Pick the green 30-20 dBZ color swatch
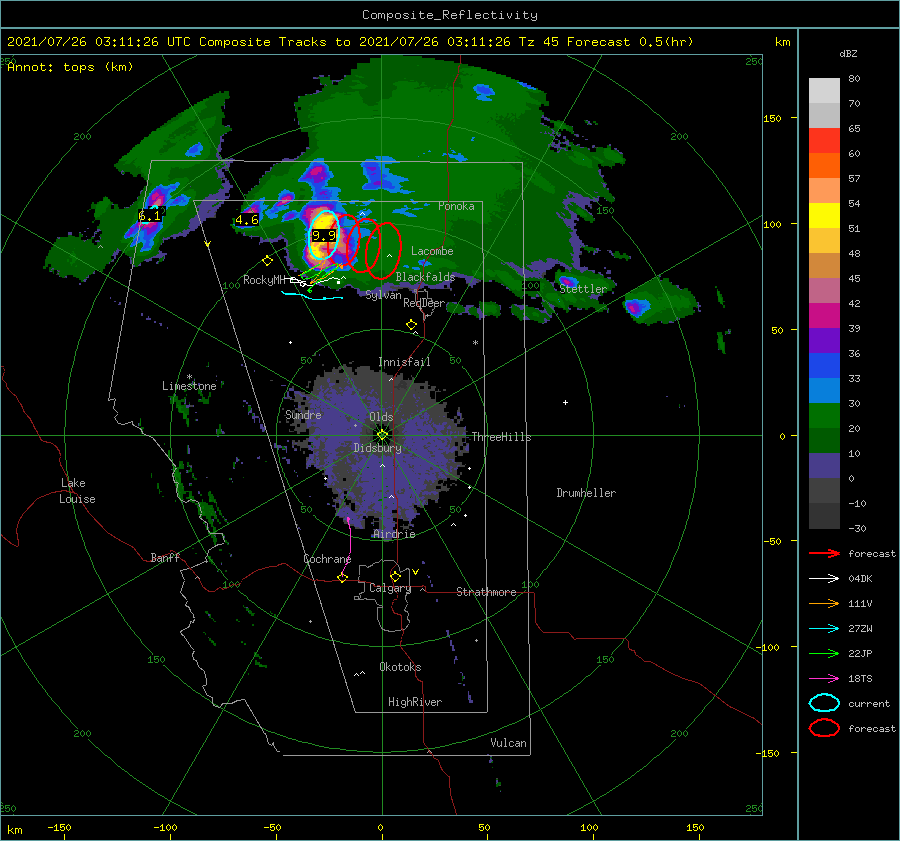 coord(824,416)
